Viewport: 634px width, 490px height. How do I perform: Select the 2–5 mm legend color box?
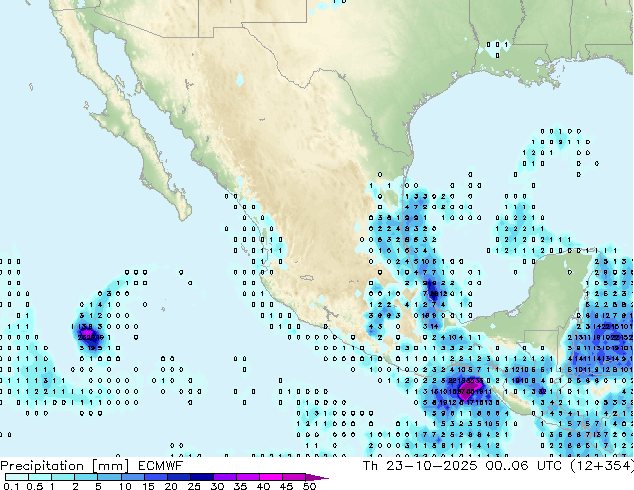coord(86,477)
